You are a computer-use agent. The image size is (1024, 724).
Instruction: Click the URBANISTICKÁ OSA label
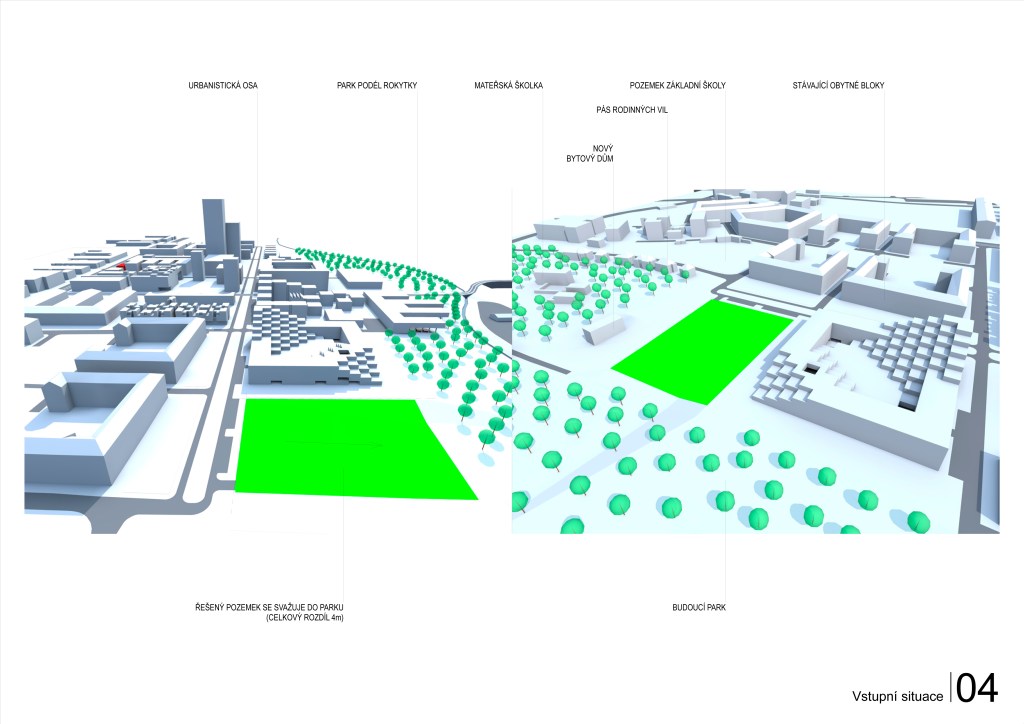223,86
